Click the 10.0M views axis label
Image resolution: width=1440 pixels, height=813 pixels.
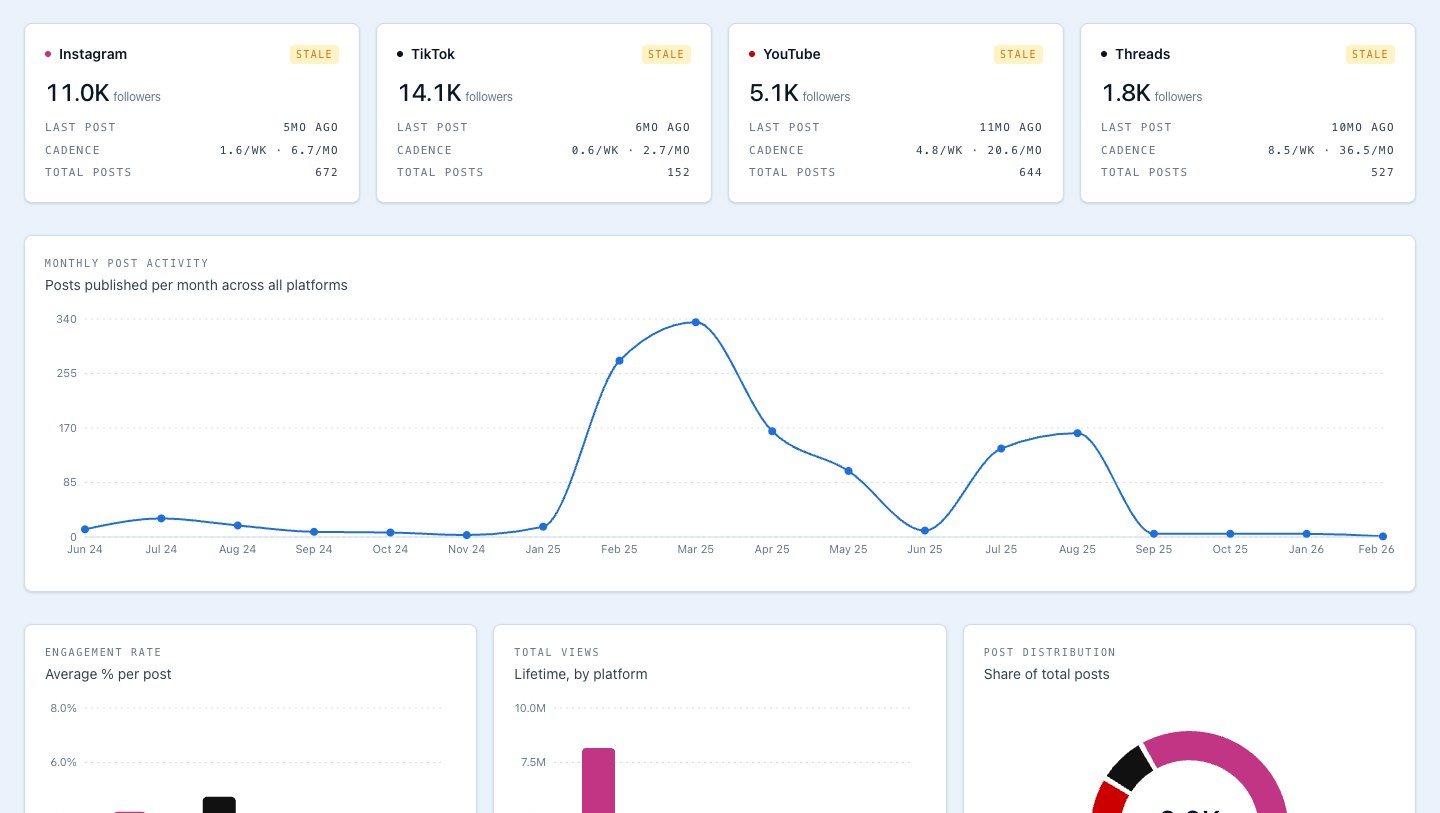[530, 708]
